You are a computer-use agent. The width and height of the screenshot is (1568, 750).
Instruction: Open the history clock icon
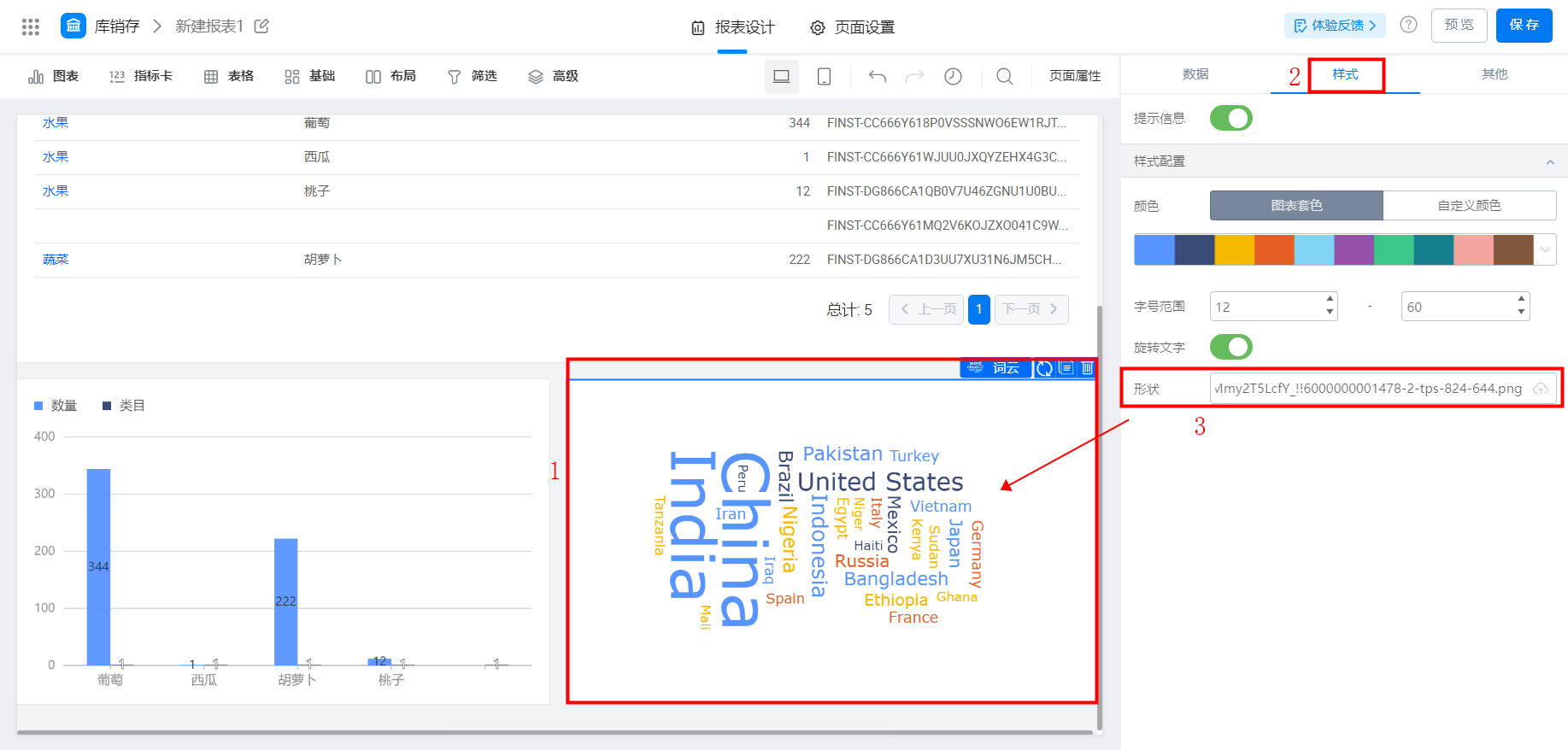(953, 77)
